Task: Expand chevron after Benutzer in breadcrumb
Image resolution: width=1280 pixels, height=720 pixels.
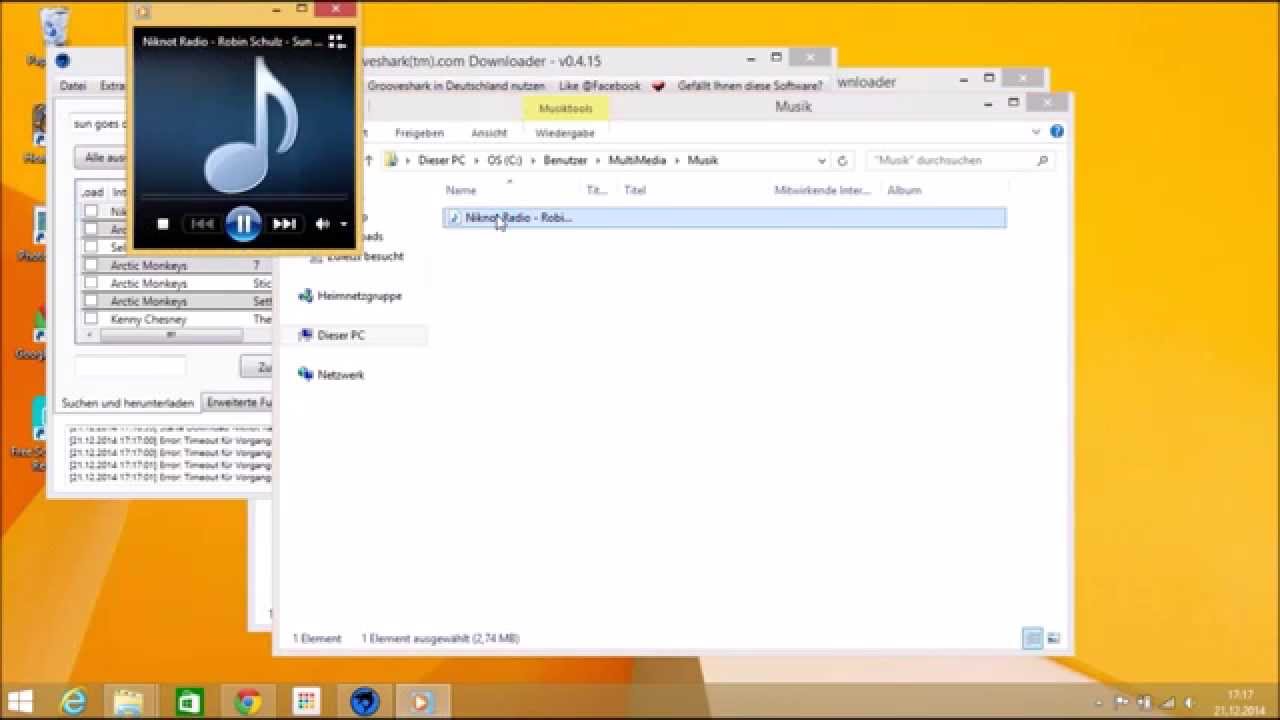Action: pos(598,160)
